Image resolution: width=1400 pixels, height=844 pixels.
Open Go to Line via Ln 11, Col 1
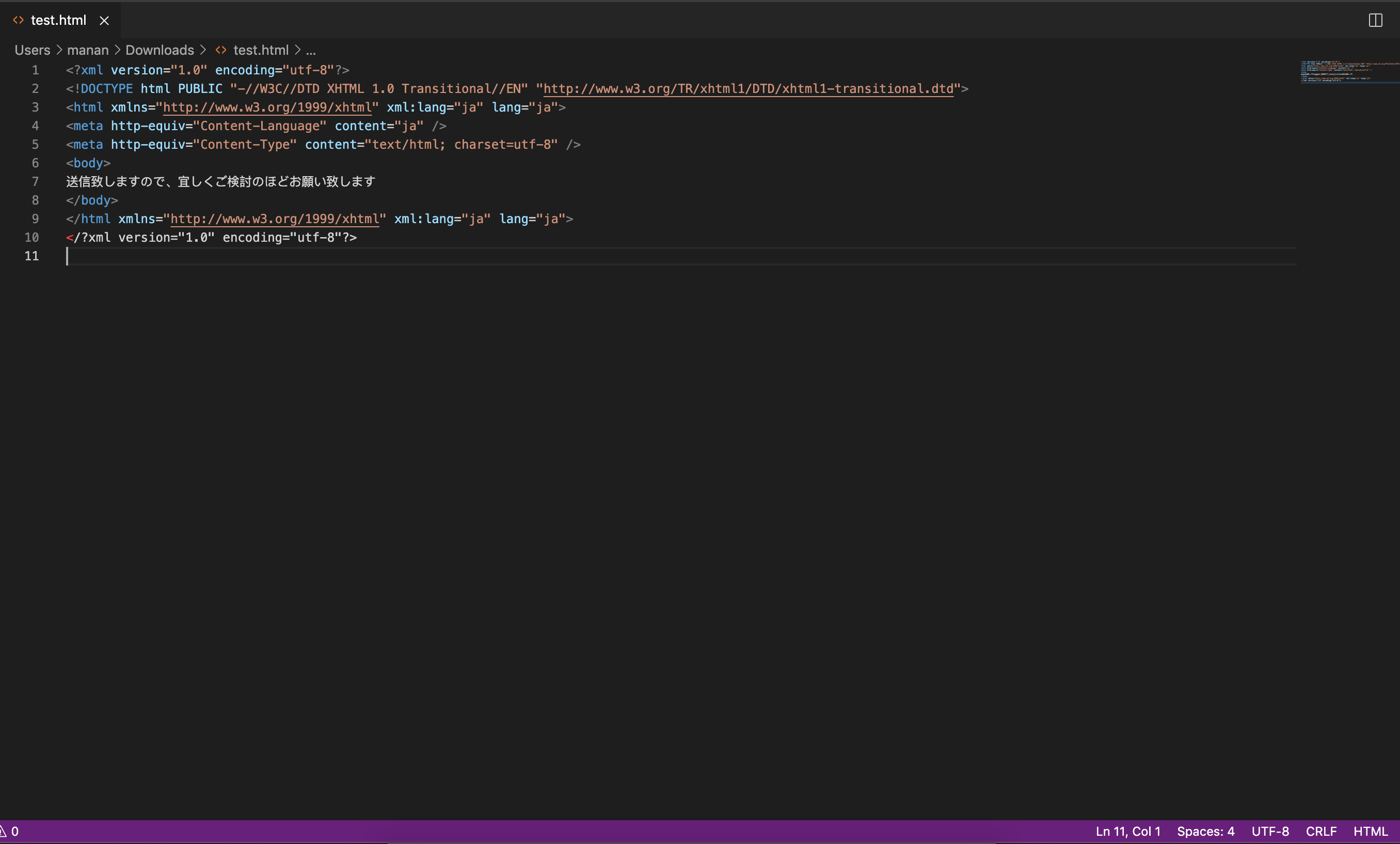click(1128, 832)
